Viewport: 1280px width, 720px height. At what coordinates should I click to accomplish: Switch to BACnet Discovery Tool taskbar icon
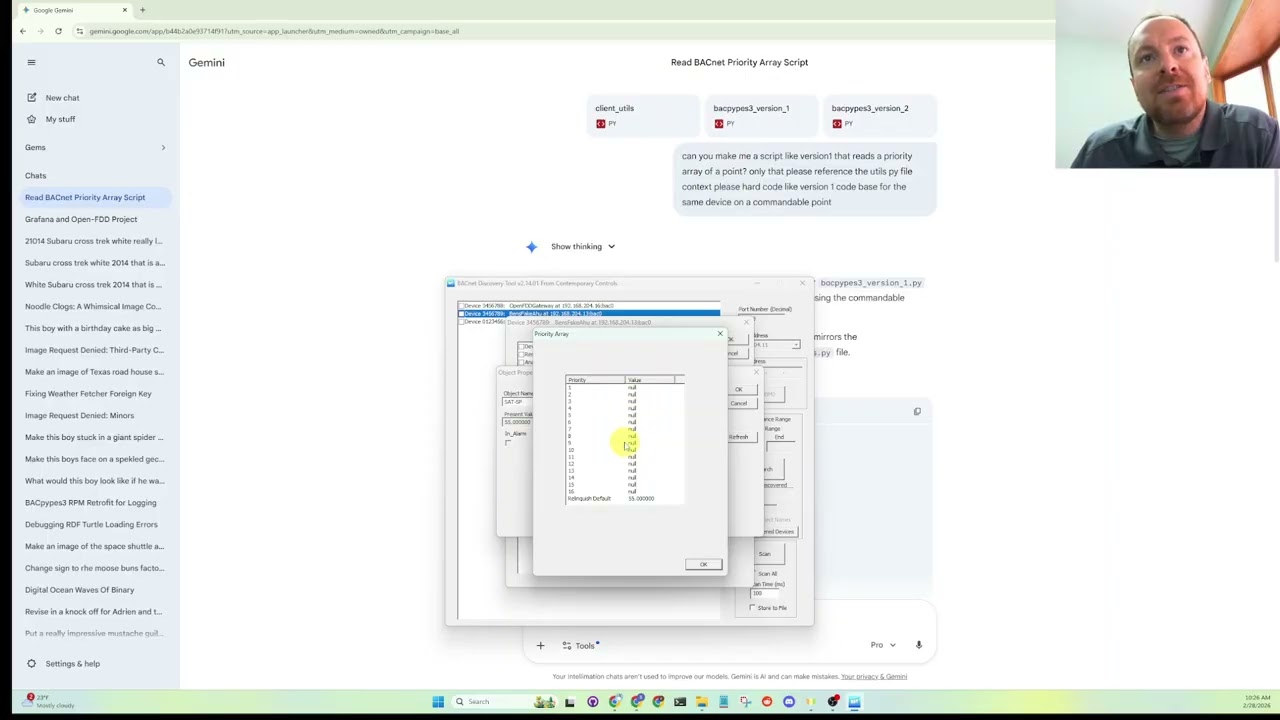click(855, 701)
